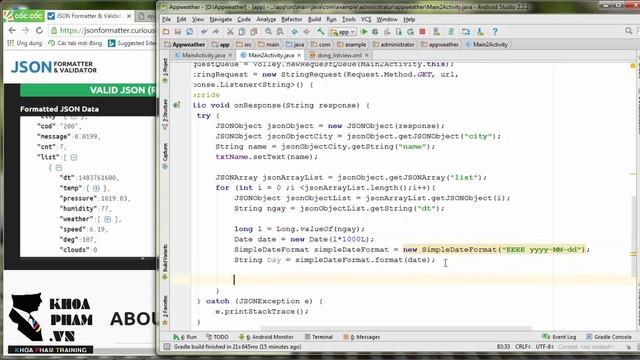Click the red Stop icon
The height and width of the screenshot is (360, 640).
click(x=422, y=31)
